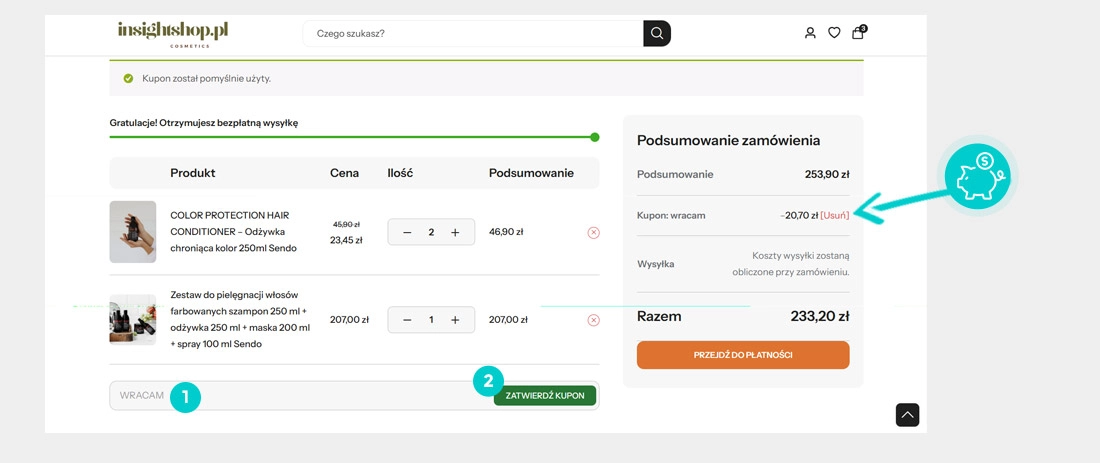Click the insightshop.pl logo
Image resolution: width=1100 pixels, height=463 pixels.
(x=173, y=33)
